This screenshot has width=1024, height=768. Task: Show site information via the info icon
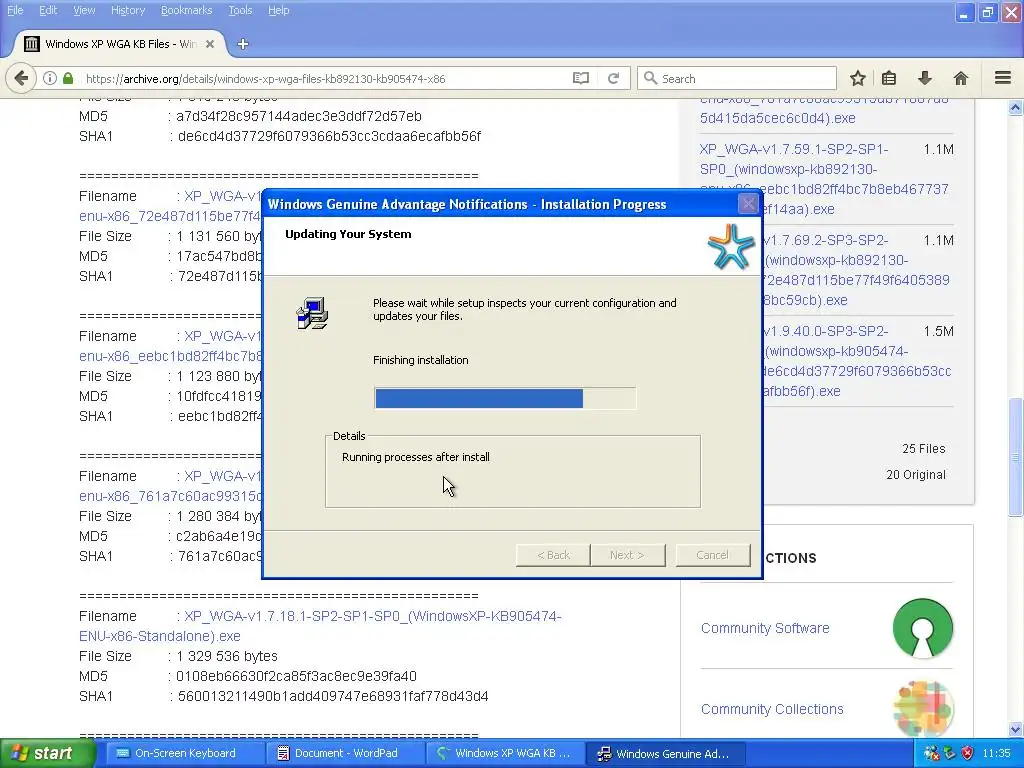tap(50, 78)
